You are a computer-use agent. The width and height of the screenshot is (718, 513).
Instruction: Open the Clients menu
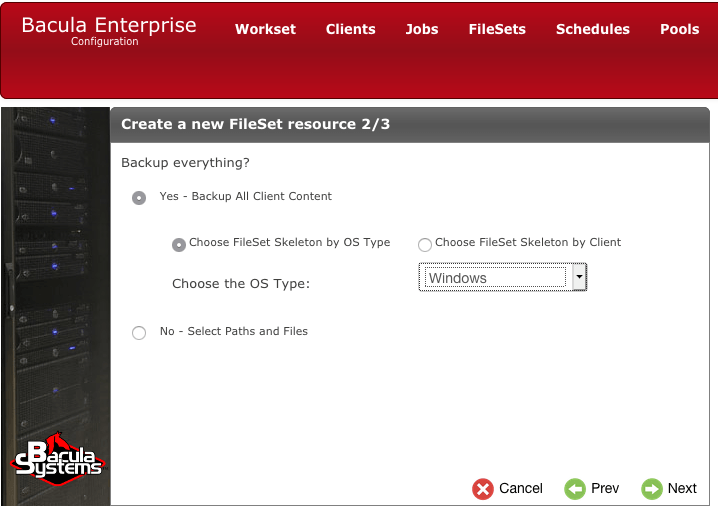351,29
